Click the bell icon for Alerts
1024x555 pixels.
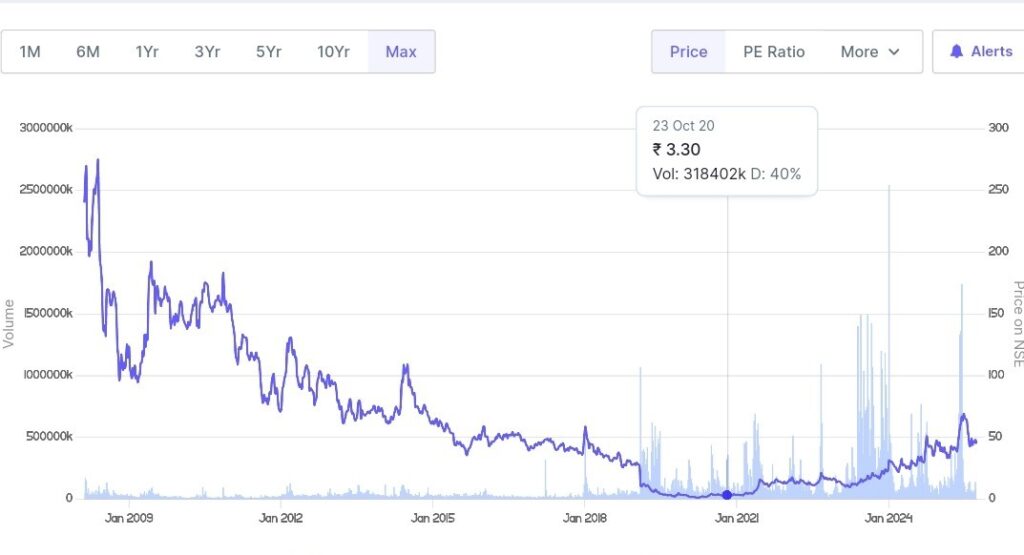coord(957,51)
